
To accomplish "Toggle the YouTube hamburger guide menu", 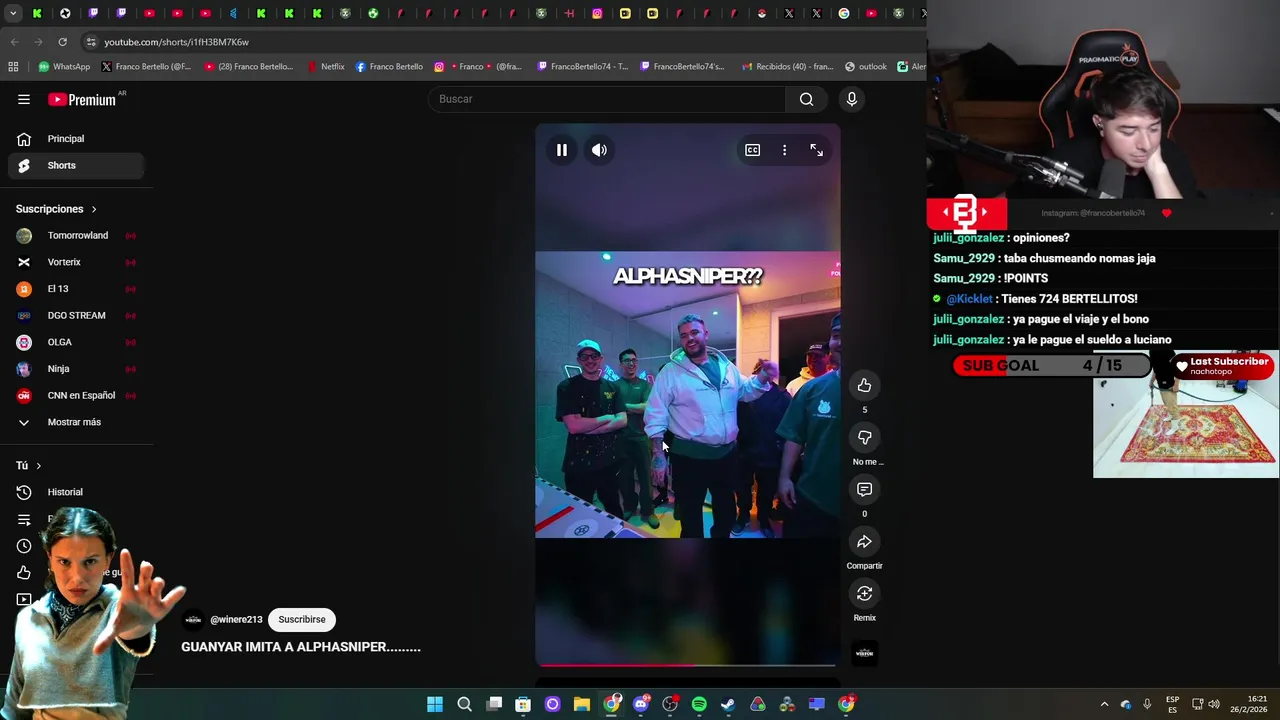I will pos(24,99).
